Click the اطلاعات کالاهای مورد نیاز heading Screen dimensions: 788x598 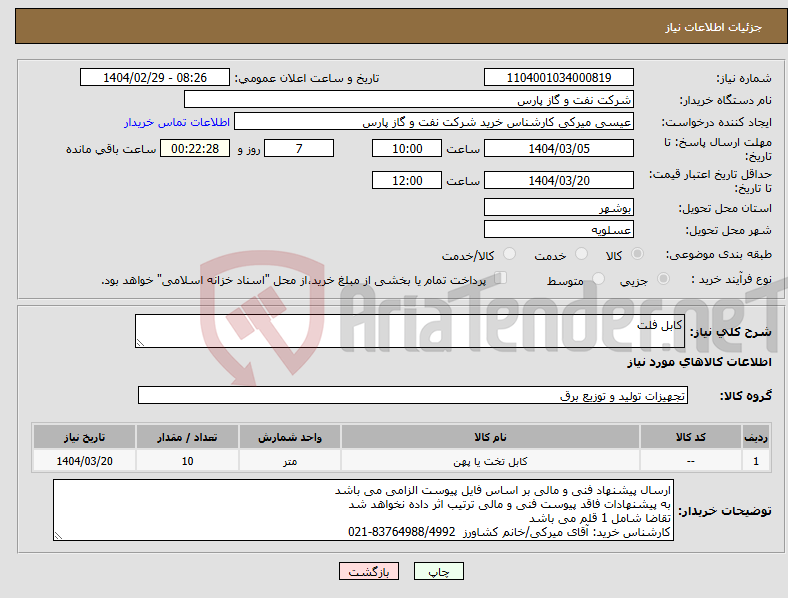click(x=699, y=362)
